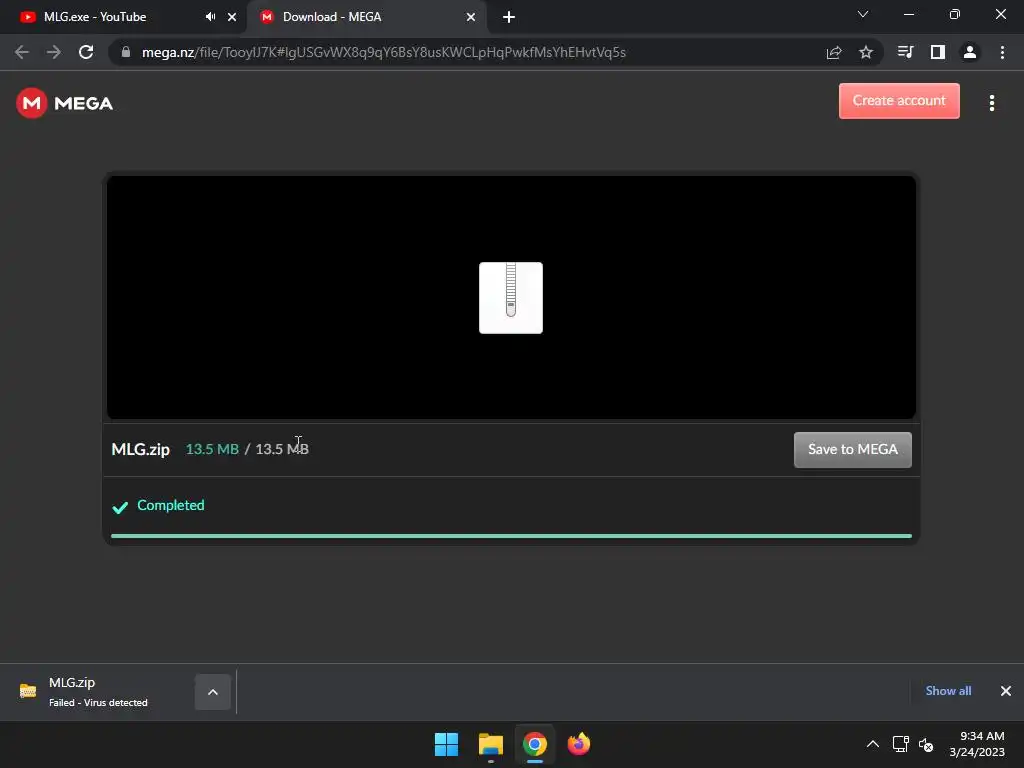The width and height of the screenshot is (1024, 768).
Task: Close the Download - MEGA tab
Action: point(471,17)
